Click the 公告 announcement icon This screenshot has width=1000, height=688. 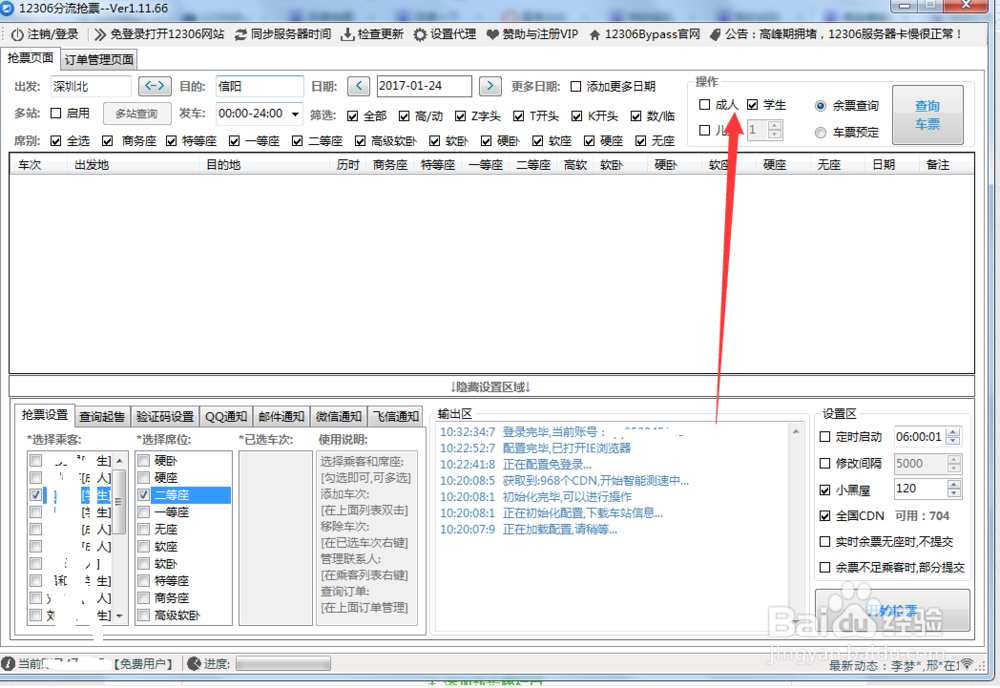pyautogui.click(x=715, y=34)
